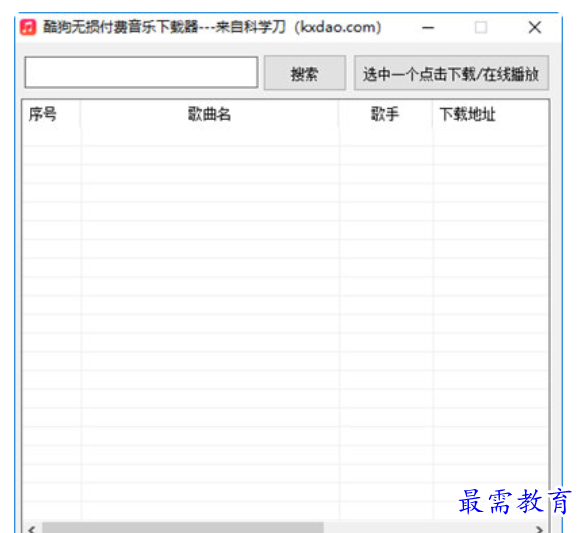580x533 pixels.
Task: Click the 搜索 search button
Action: (305, 73)
